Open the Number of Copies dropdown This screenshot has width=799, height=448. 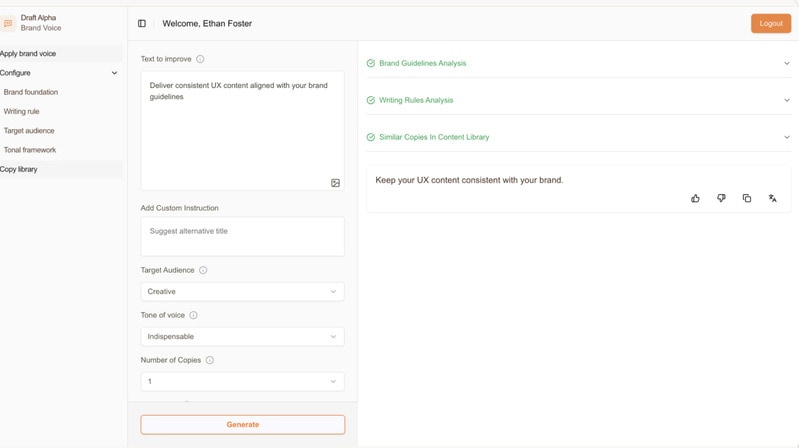point(242,381)
